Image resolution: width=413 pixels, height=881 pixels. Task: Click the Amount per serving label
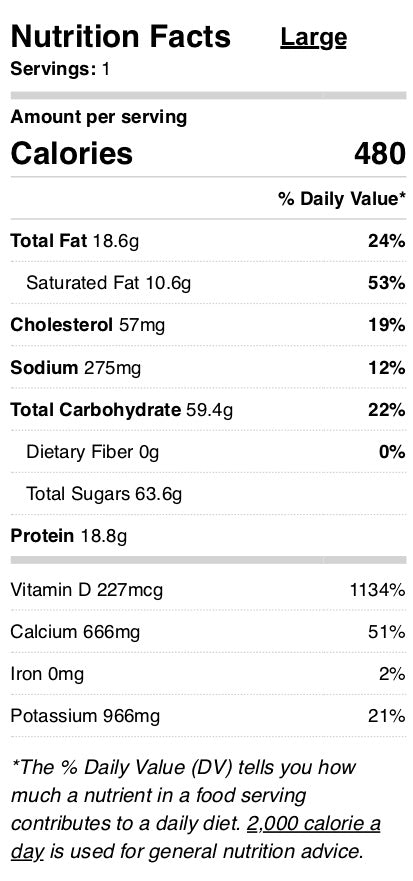(x=99, y=117)
